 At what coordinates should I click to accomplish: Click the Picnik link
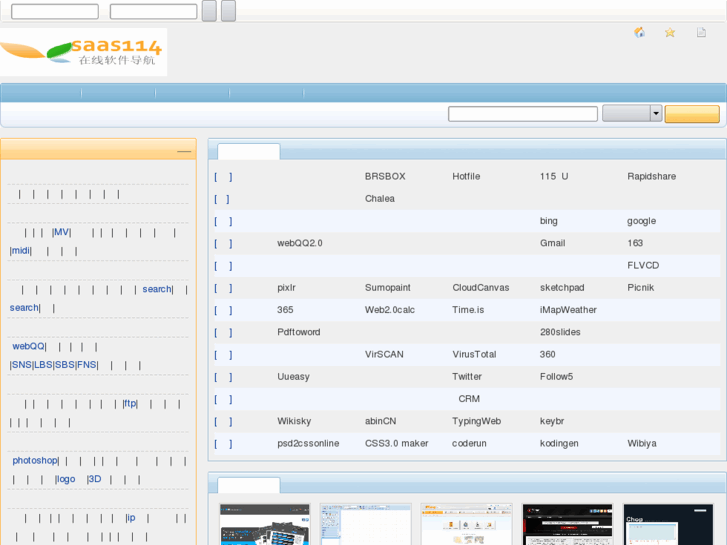pos(643,288)
